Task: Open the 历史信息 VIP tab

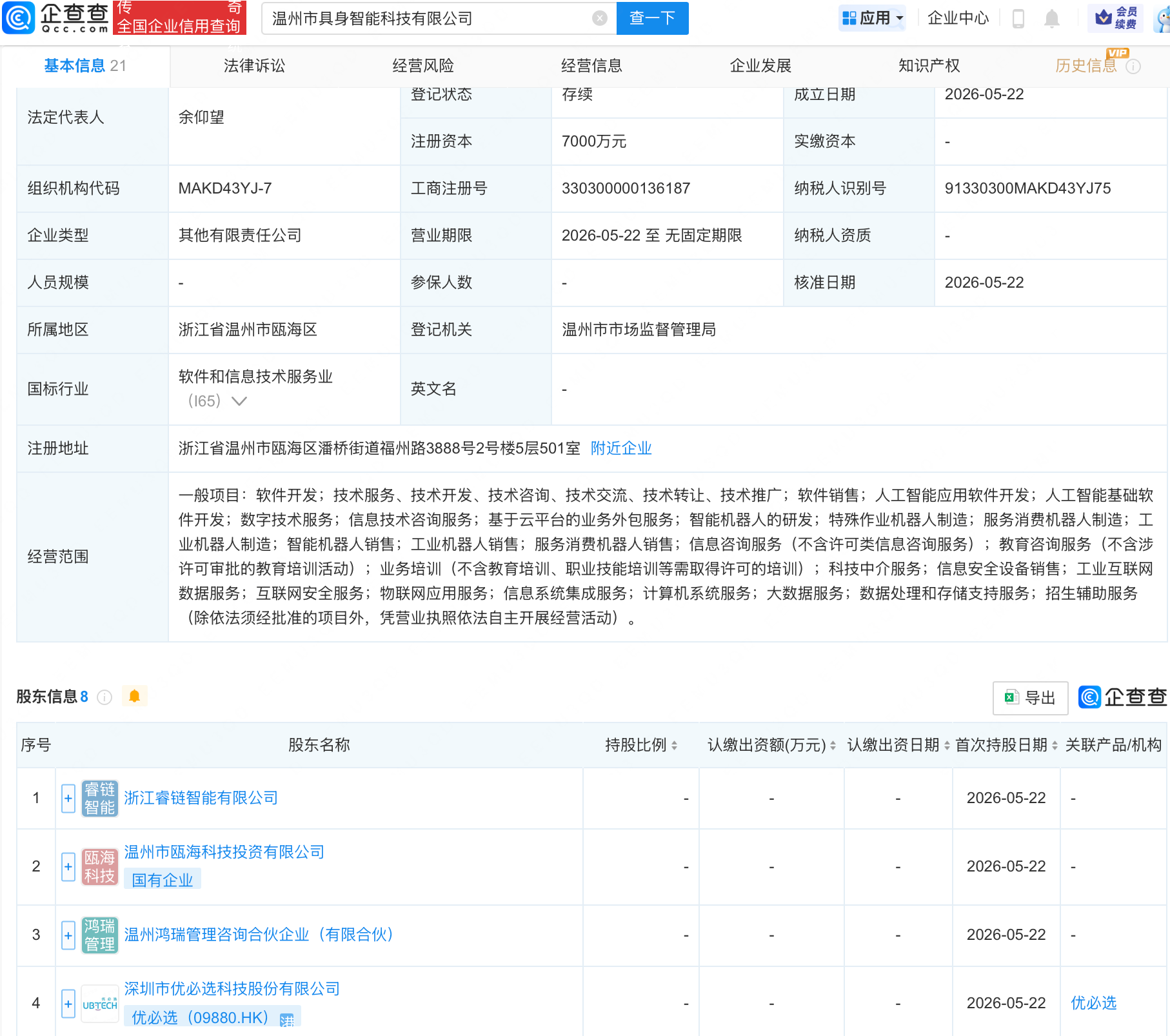Action: click(x=1086, y=66)
